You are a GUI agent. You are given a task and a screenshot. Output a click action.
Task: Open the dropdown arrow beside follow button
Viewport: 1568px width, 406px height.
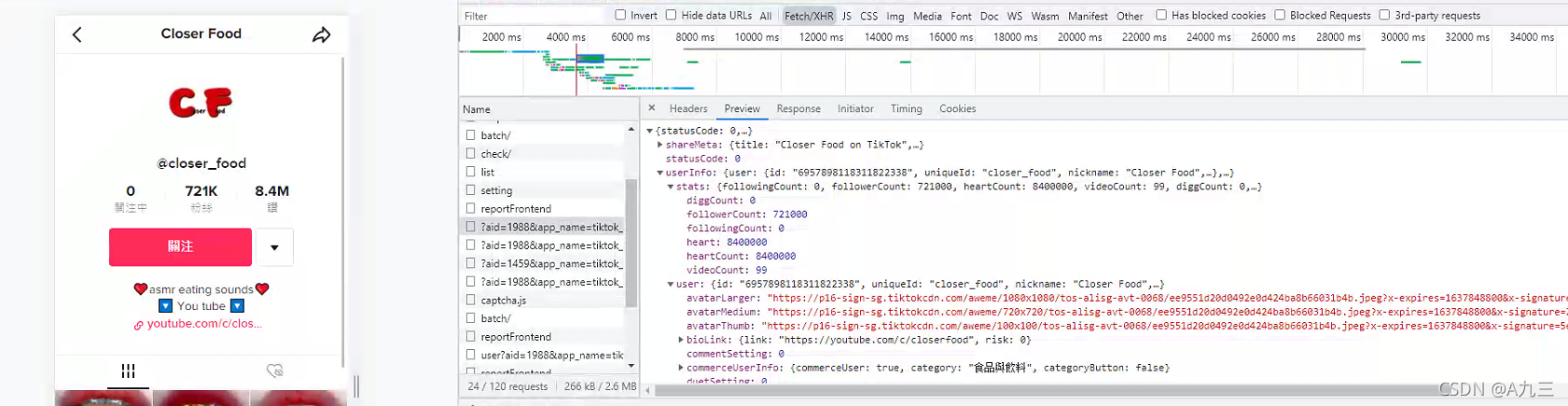[274, 247]
